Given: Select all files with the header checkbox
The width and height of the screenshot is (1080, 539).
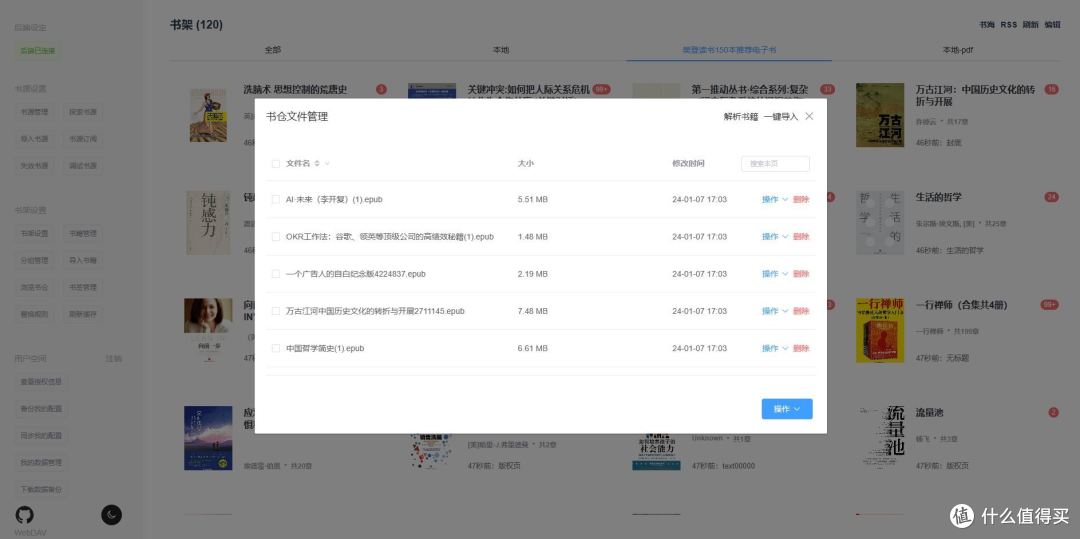Looking at the screenshot, I should click(276, 164).
